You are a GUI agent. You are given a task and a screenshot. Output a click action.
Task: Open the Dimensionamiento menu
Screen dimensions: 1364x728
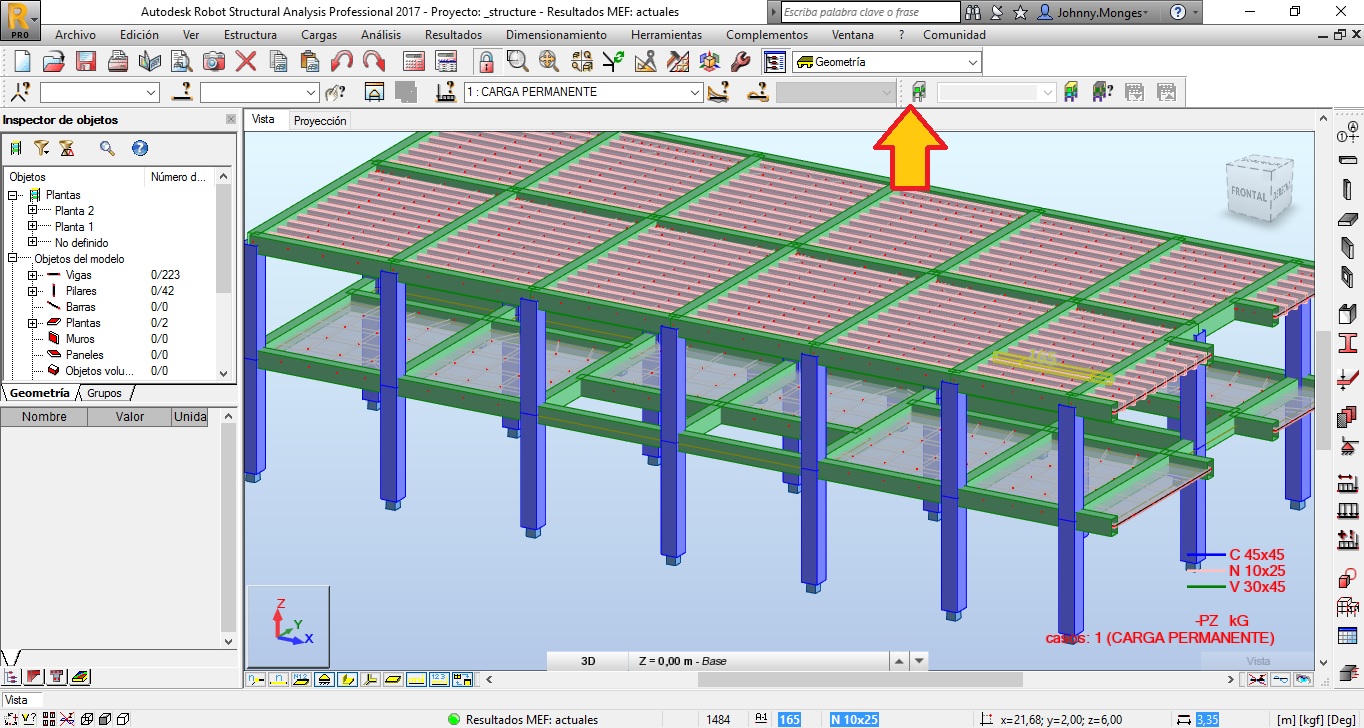pyautogui.click(x=556, y=35)
